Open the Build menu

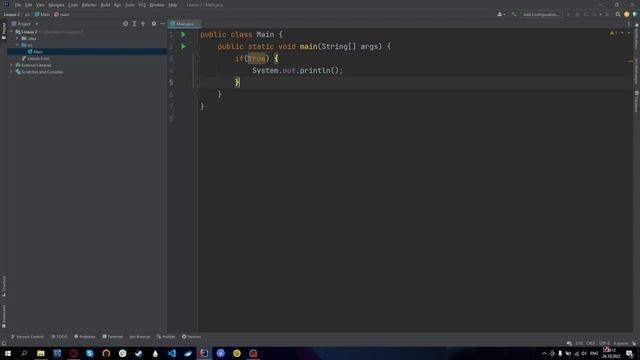[x=105, y=5]
